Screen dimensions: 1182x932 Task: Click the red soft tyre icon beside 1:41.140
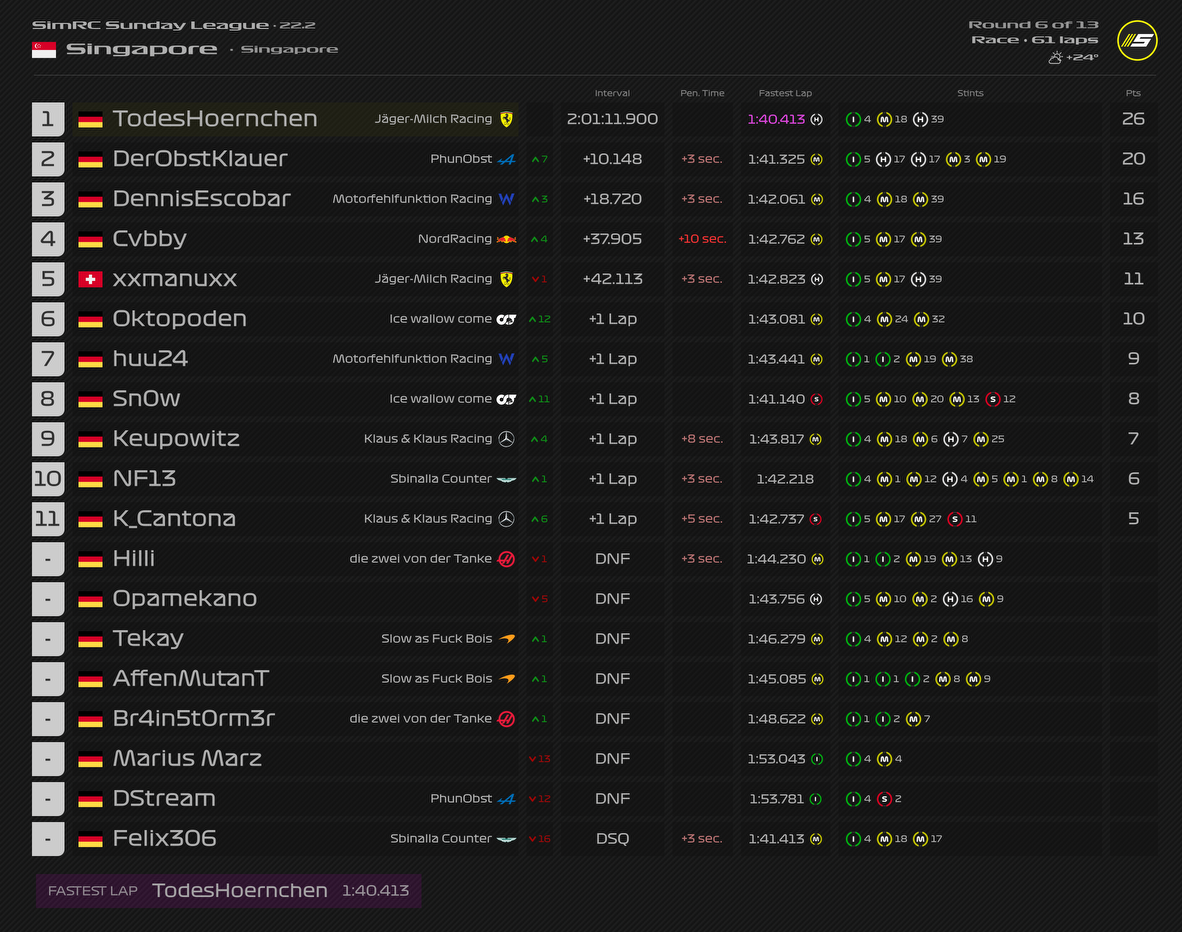click(x=816, y=399)
